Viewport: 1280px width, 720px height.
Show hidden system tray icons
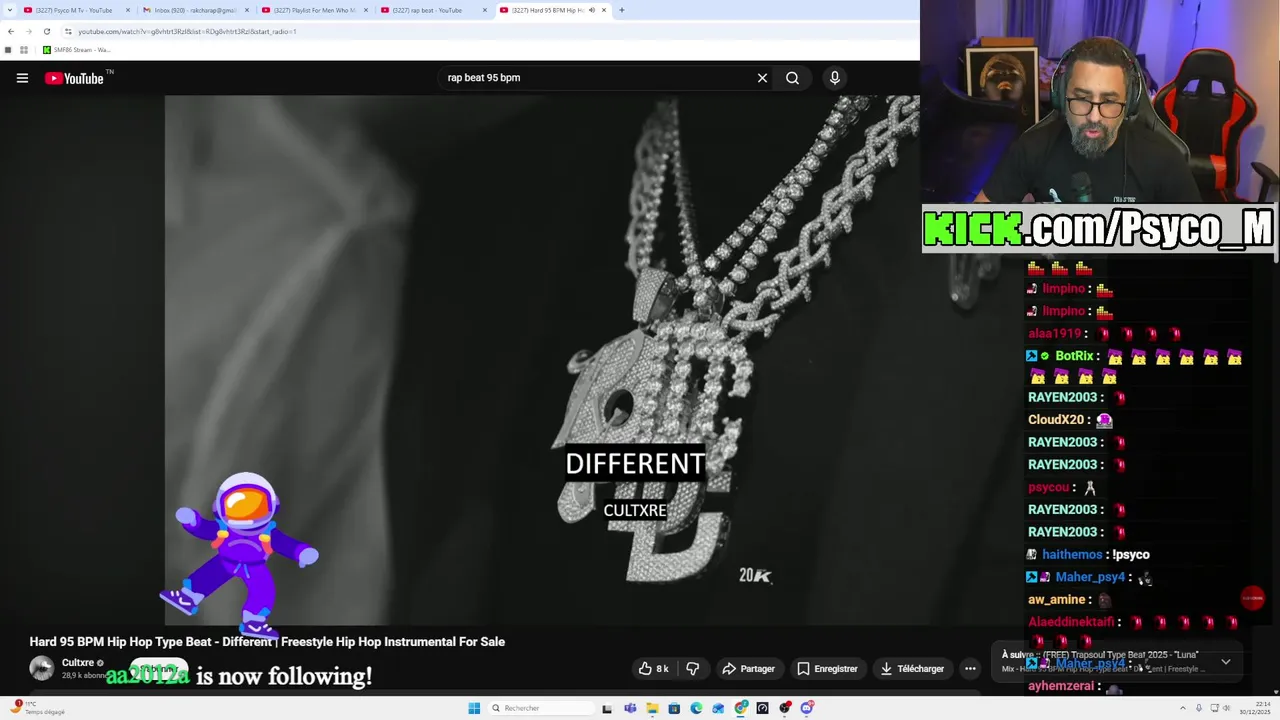click(1183, 708)
